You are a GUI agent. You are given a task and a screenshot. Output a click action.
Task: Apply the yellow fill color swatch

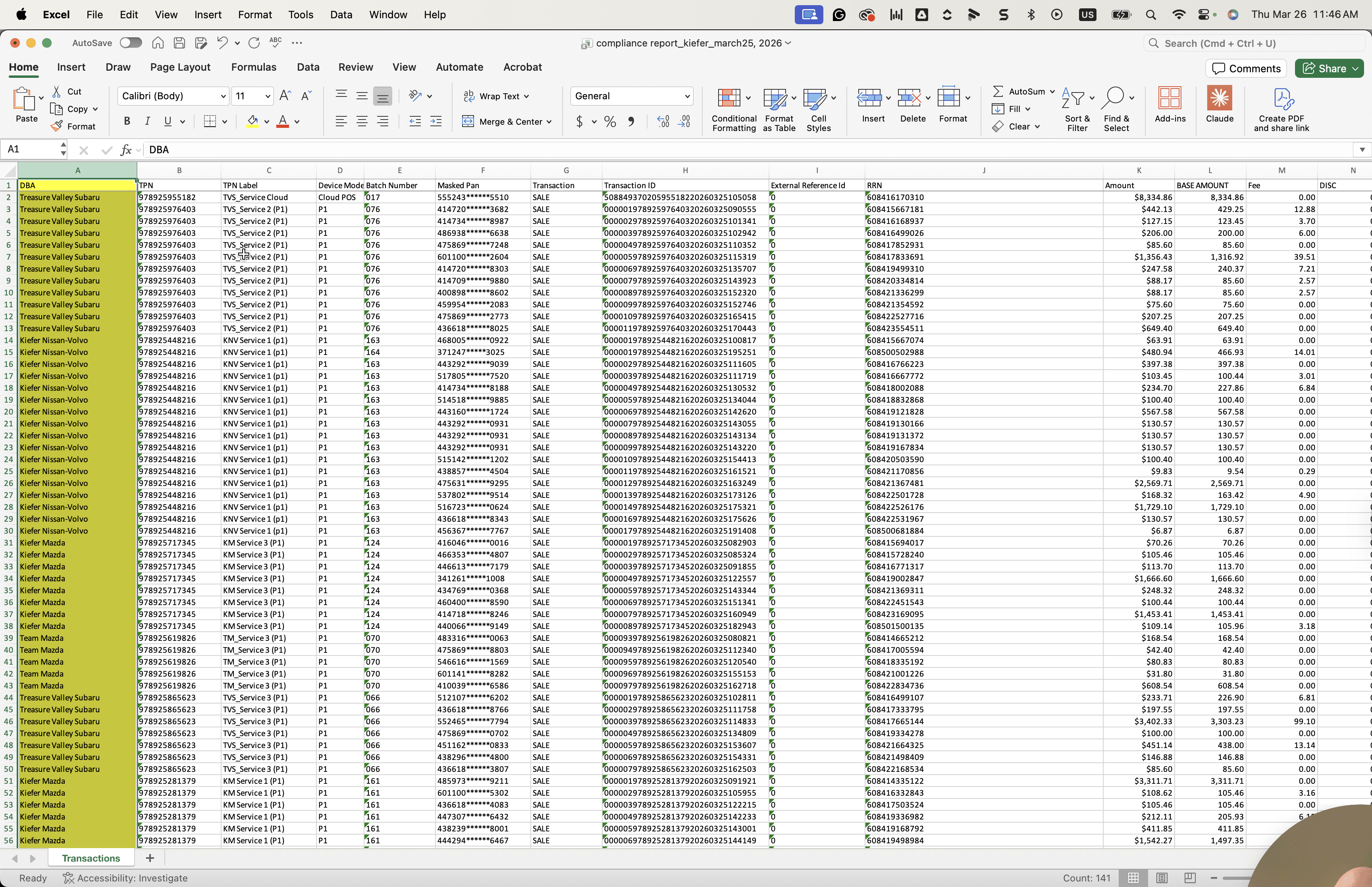[x=252, y=121]
